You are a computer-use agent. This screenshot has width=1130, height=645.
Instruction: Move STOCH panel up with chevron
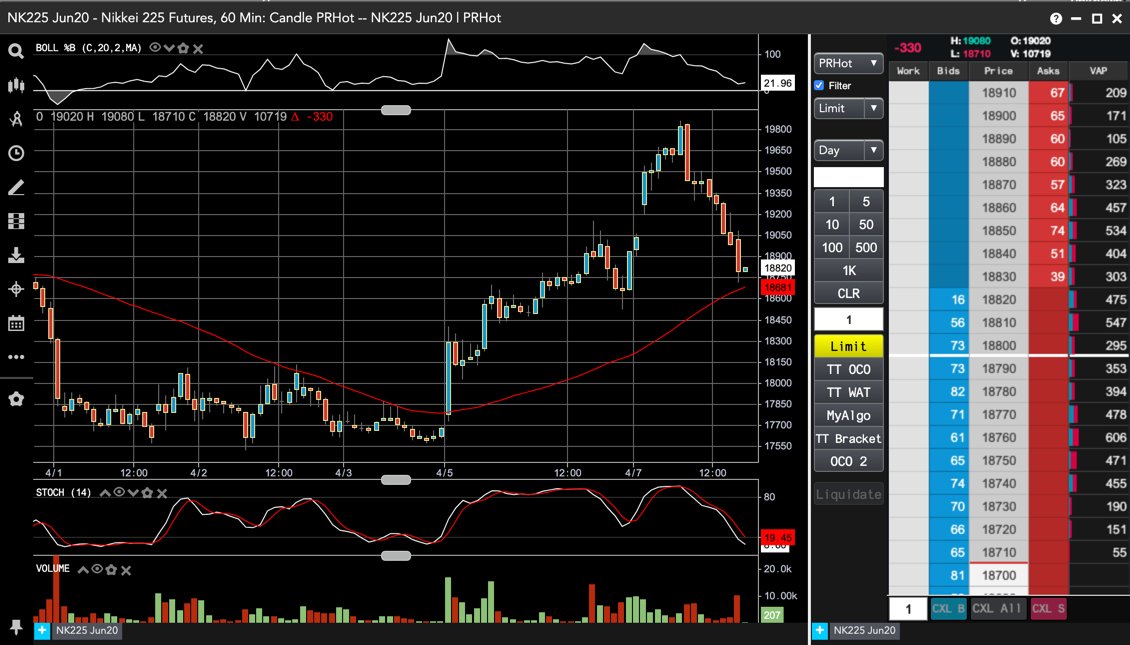pos(104,493)
